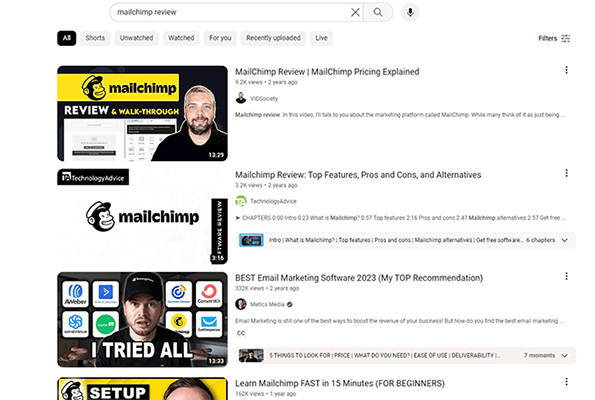Open the three-dot menu for the TechnologyAdvice review video
The image size is (595, 400).
[x=566, y=173]
